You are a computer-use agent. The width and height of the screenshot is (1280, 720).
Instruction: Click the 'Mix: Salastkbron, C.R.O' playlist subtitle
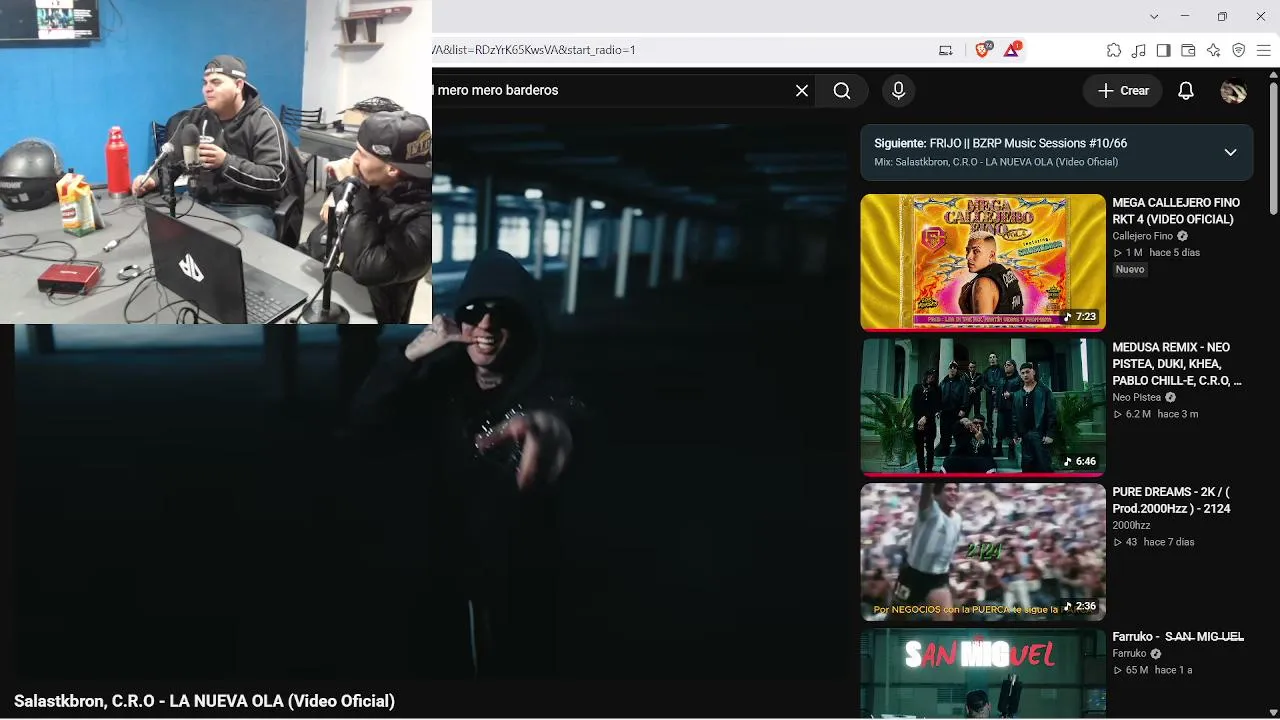point(996,162)
